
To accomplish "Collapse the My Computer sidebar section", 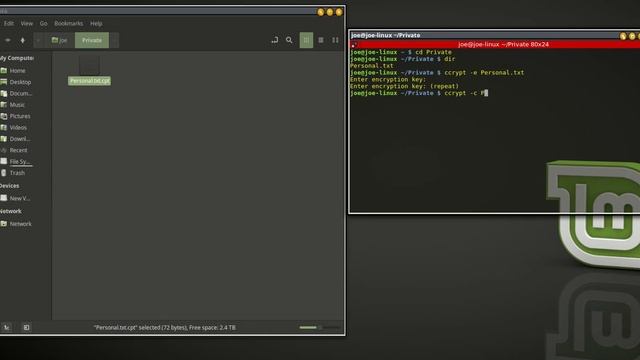I will [x=17, y=58].
